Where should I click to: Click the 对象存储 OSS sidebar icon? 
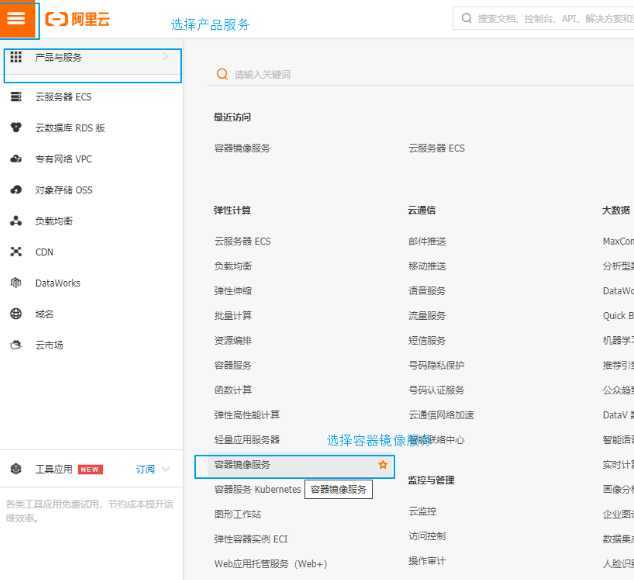click(16, 190)
